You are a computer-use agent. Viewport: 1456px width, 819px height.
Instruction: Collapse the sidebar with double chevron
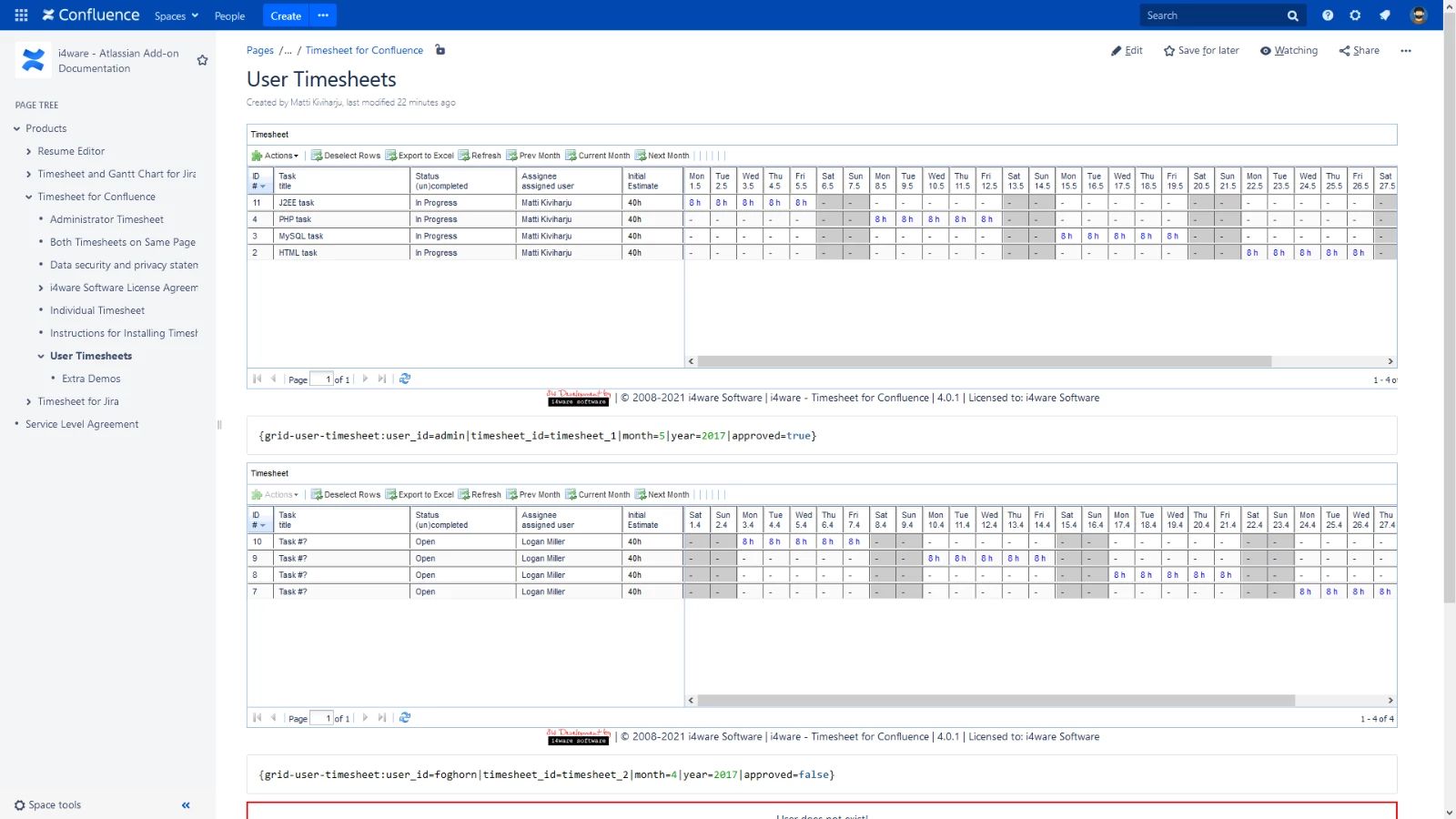[186, 805]
